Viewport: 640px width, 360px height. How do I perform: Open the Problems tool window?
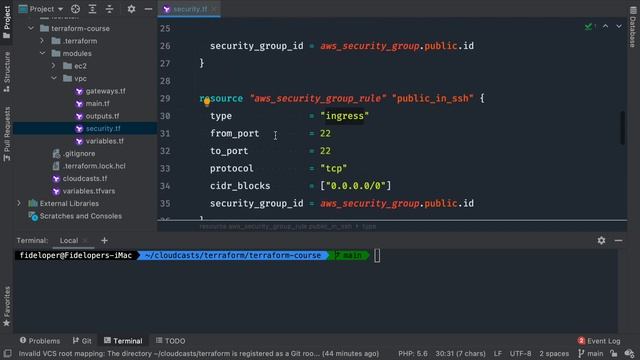[40, 340]
